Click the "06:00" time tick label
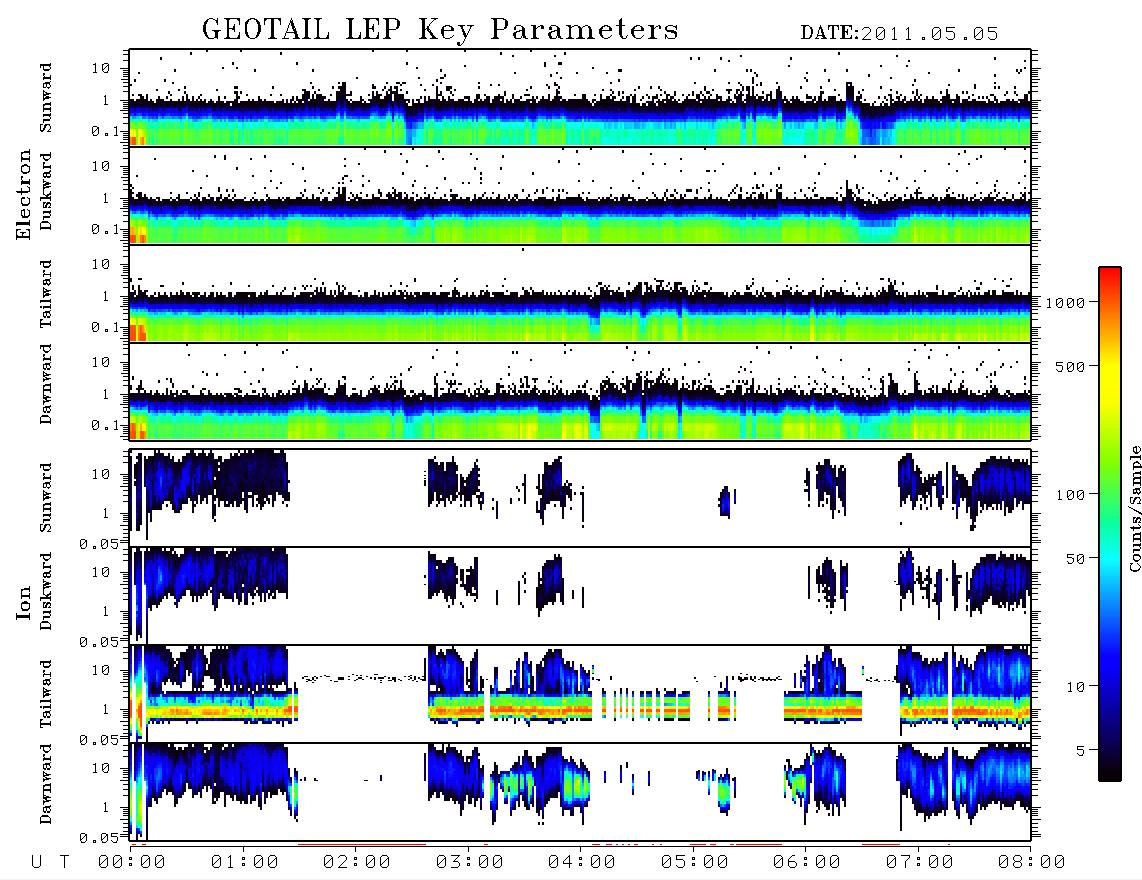This screenshot has width=1142, height=880. 807,863
